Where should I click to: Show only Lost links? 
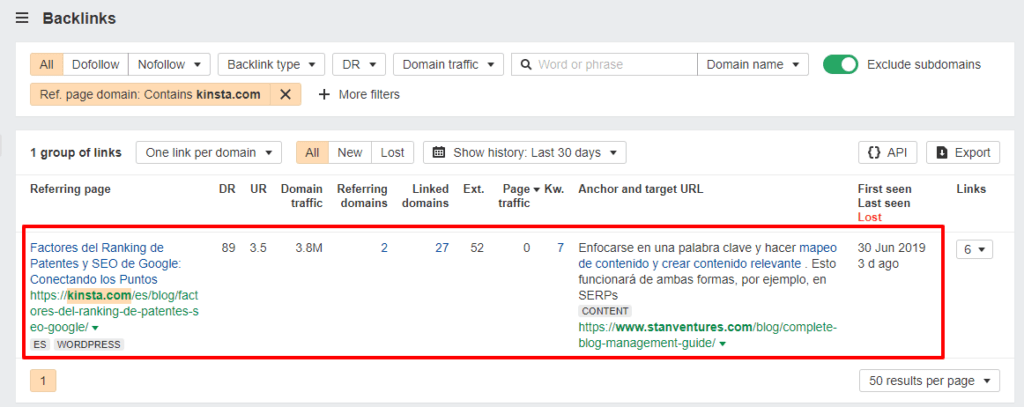[x=392, y=152]
